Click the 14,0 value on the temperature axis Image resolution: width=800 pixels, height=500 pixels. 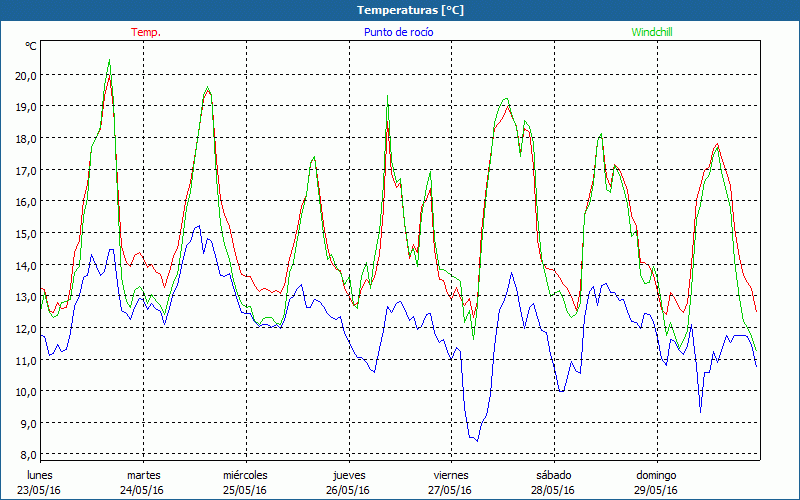25,265
